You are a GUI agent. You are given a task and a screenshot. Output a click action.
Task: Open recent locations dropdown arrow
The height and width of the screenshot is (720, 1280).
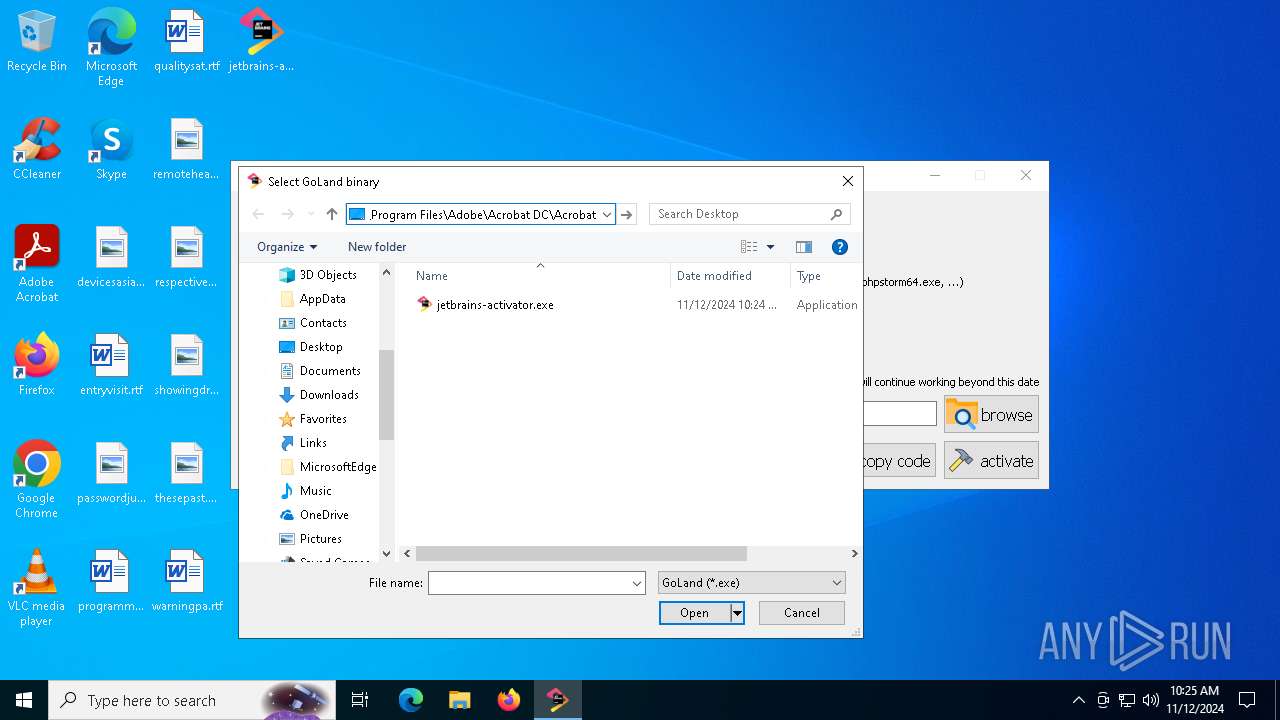[x=311, y=214]
